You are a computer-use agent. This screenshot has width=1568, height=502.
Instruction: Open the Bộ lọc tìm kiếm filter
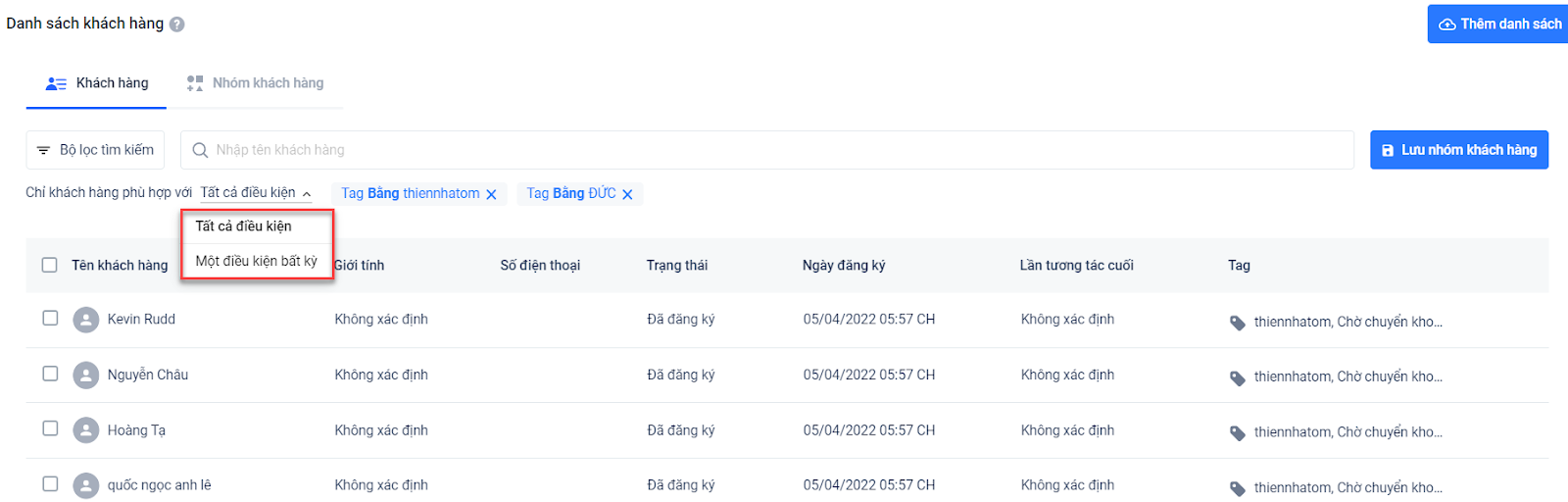pos(95,150)
